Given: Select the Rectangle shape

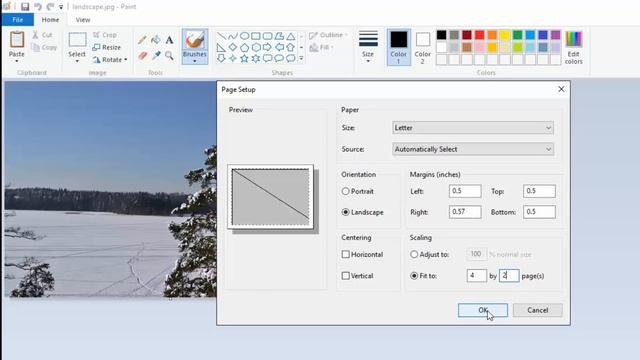Looking at the screenshot, I should coord(256,36).
